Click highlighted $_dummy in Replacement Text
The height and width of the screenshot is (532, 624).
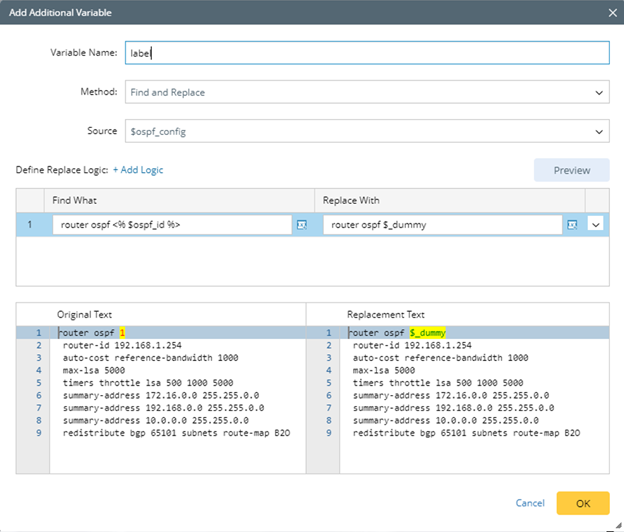pyautogui.click(x=427, y=332)
